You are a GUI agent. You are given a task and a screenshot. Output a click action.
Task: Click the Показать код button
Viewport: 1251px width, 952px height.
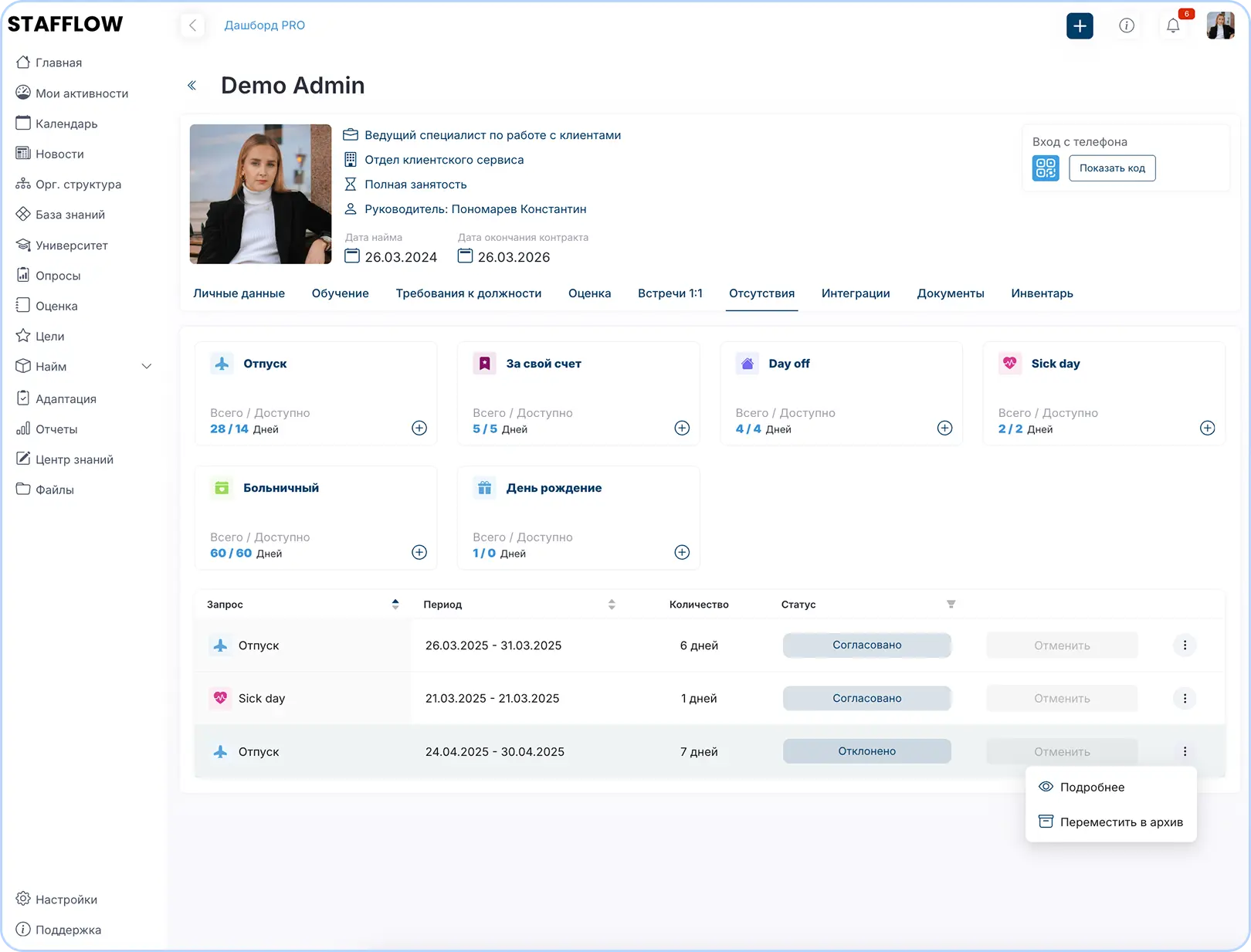(x=1112, y=168)
